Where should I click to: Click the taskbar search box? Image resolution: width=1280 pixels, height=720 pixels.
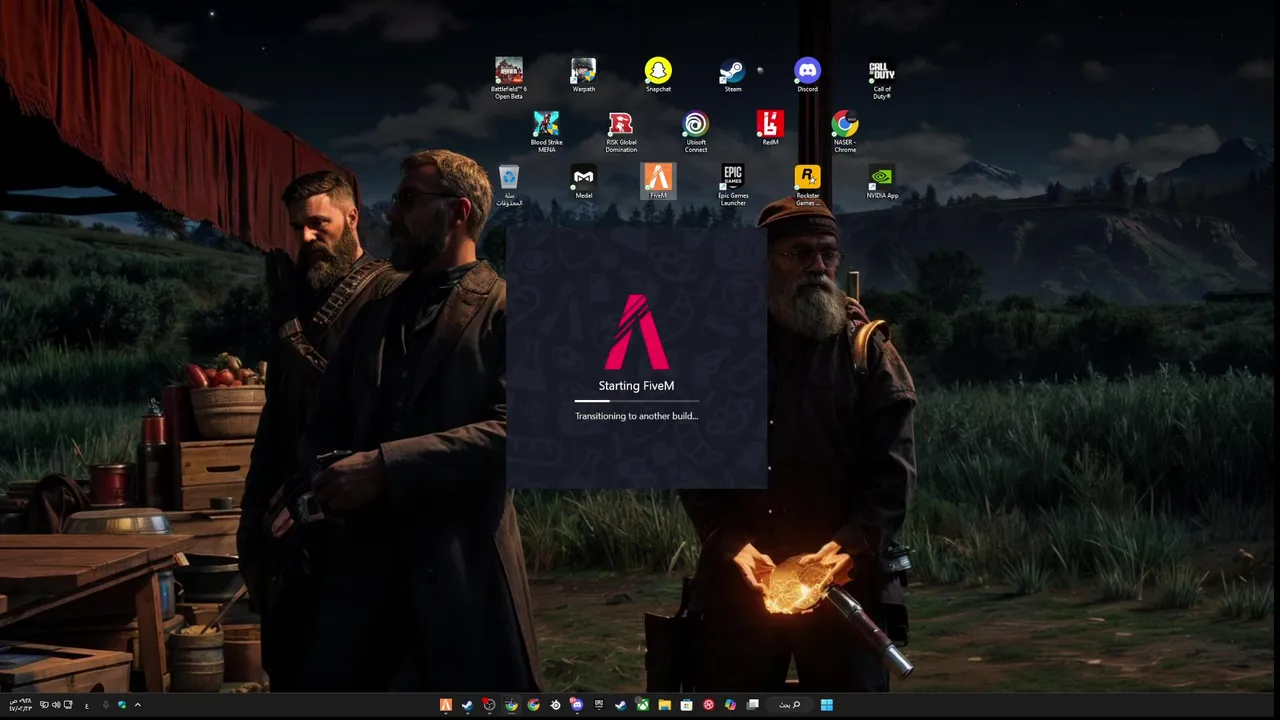point(790,705)
